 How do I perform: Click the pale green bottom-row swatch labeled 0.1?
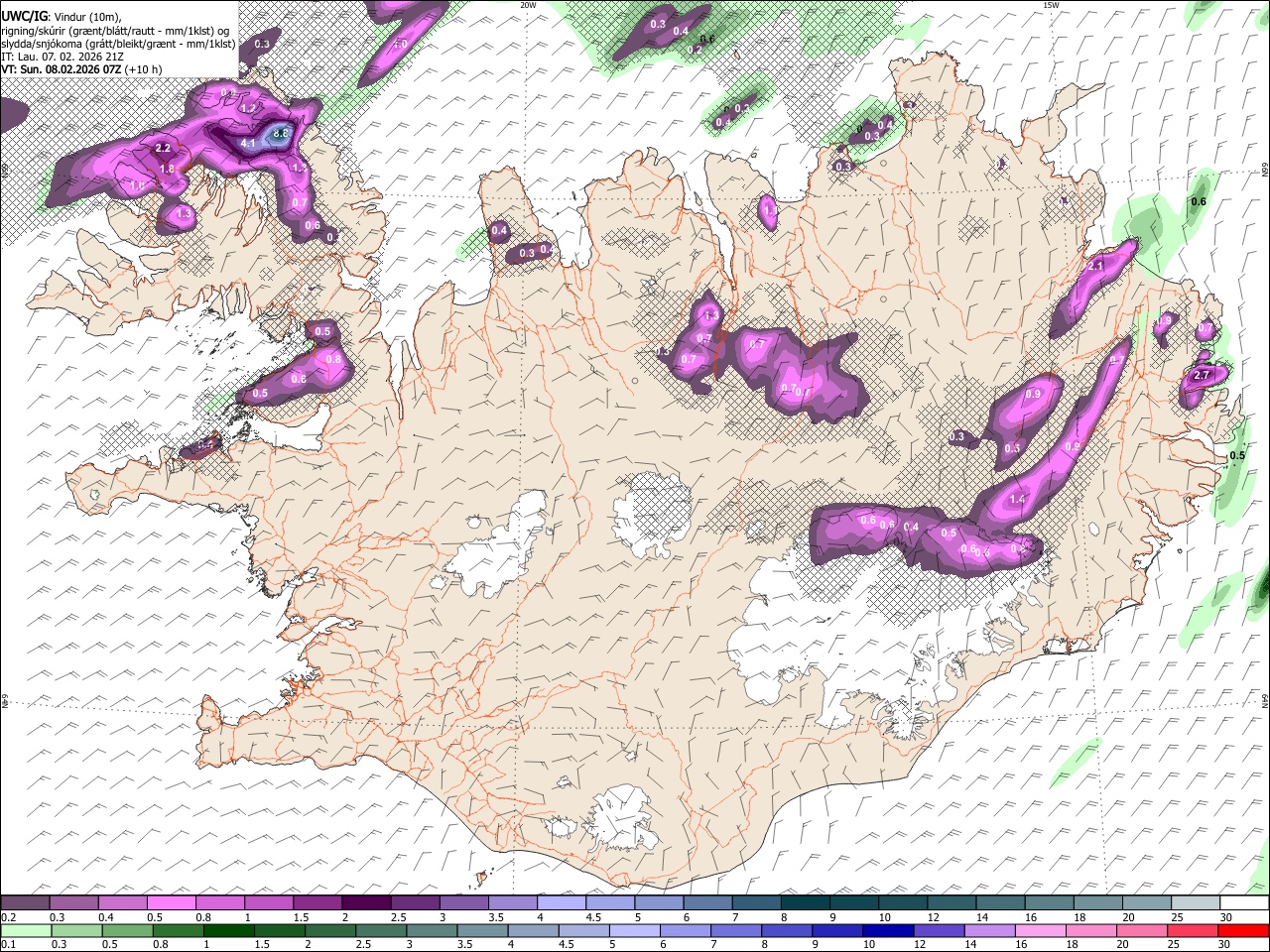(x=25, y=930)
